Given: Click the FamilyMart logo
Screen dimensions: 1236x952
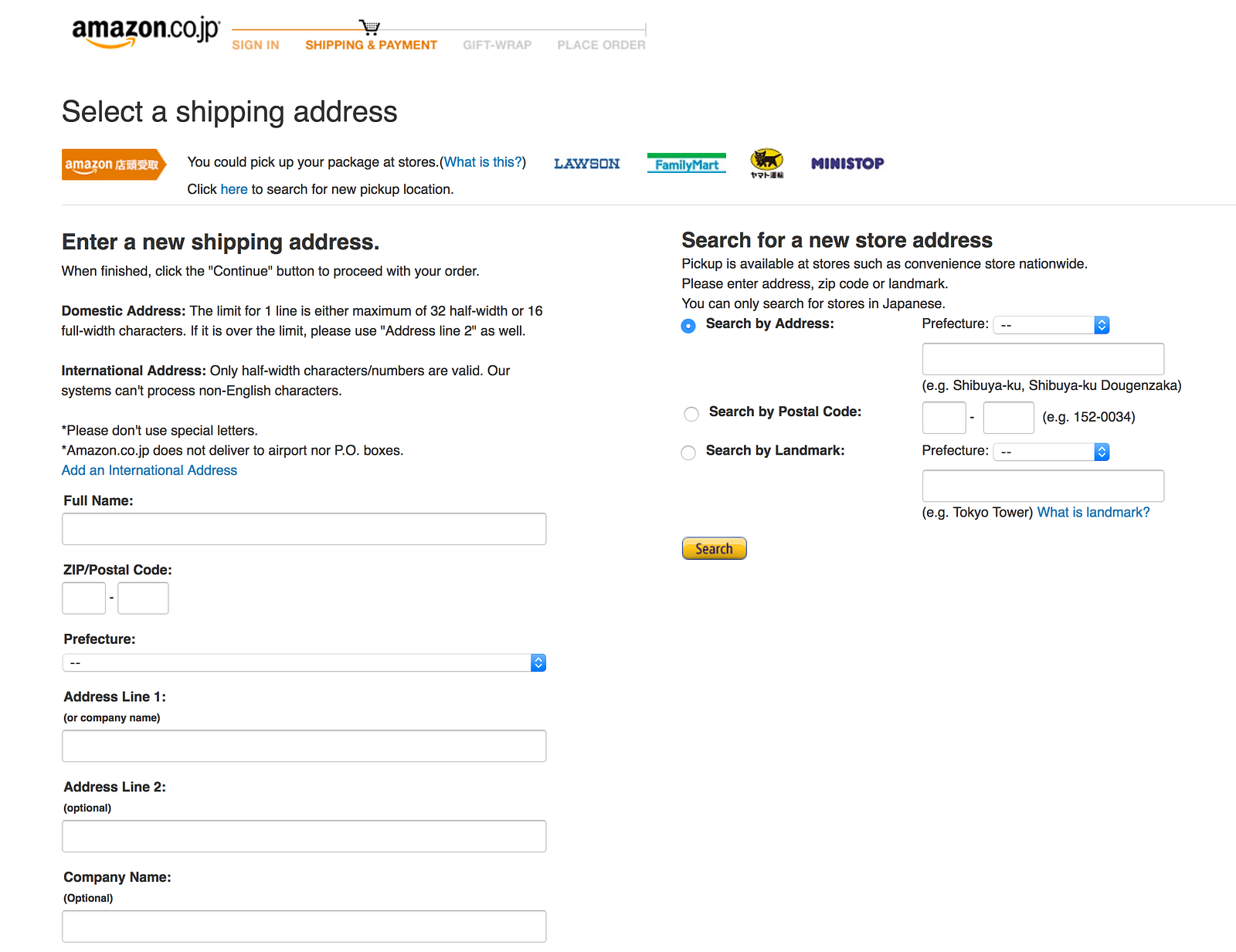Looking at the screenshot, I should click(x=686, y=164).
